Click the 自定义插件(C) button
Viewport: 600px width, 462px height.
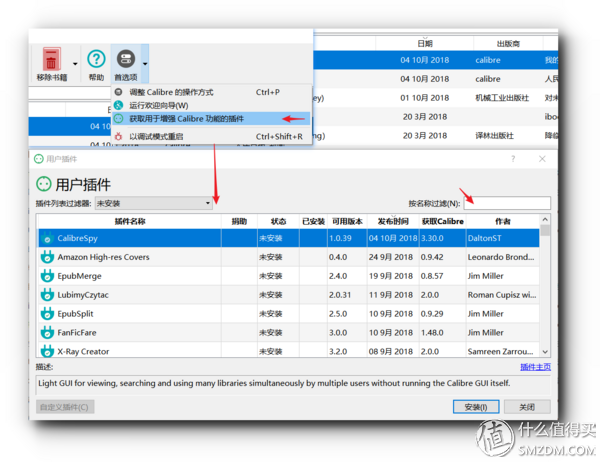[65, 407]
